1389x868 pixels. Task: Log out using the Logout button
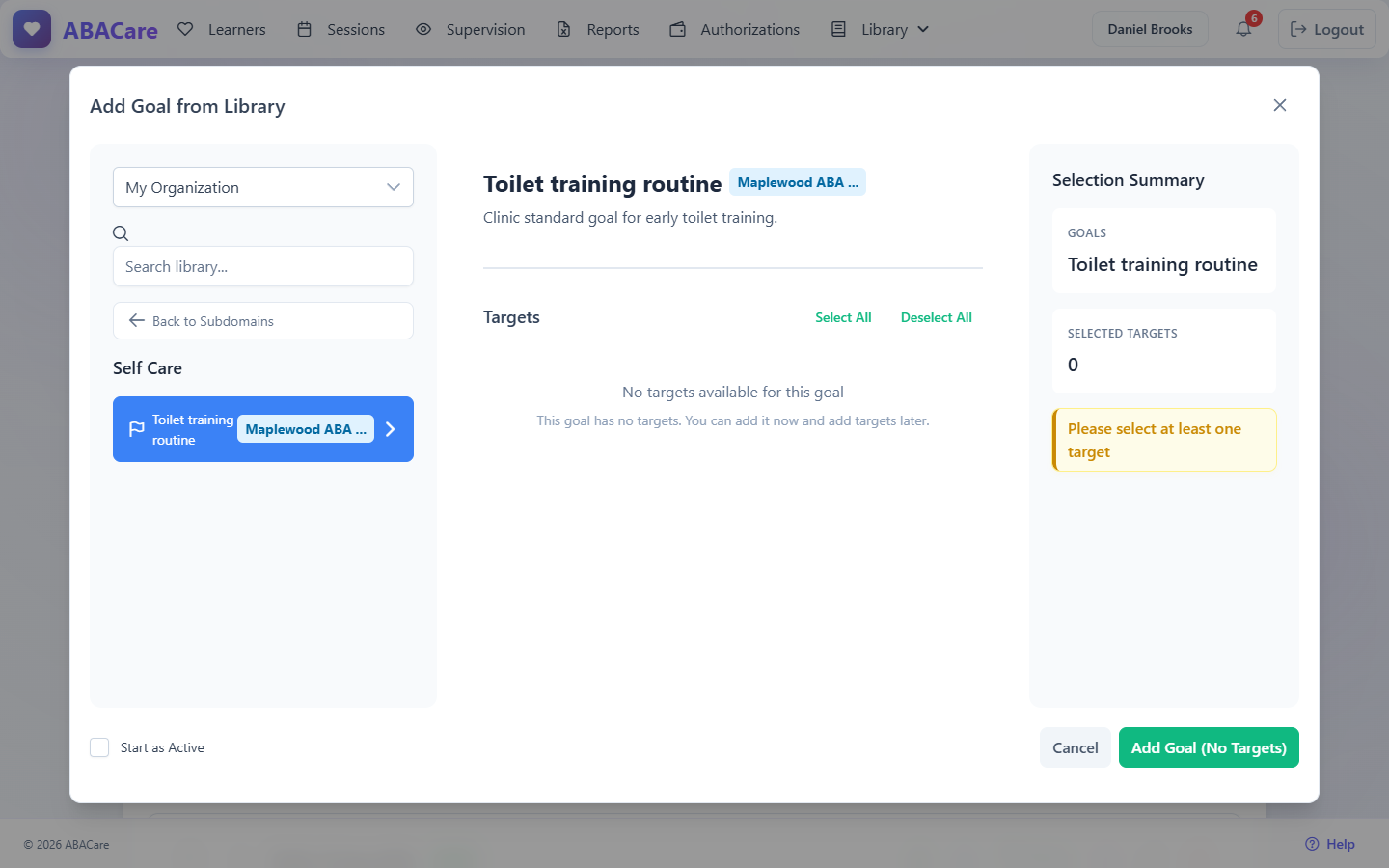click(x=1327, y=29)
